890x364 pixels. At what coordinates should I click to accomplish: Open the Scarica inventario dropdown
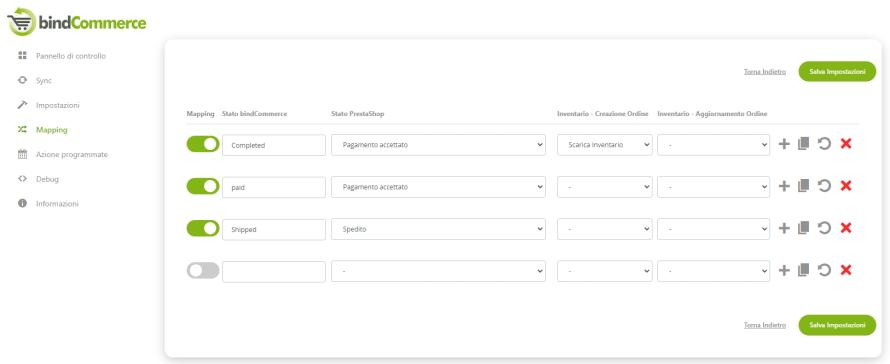tap(604, 145)
